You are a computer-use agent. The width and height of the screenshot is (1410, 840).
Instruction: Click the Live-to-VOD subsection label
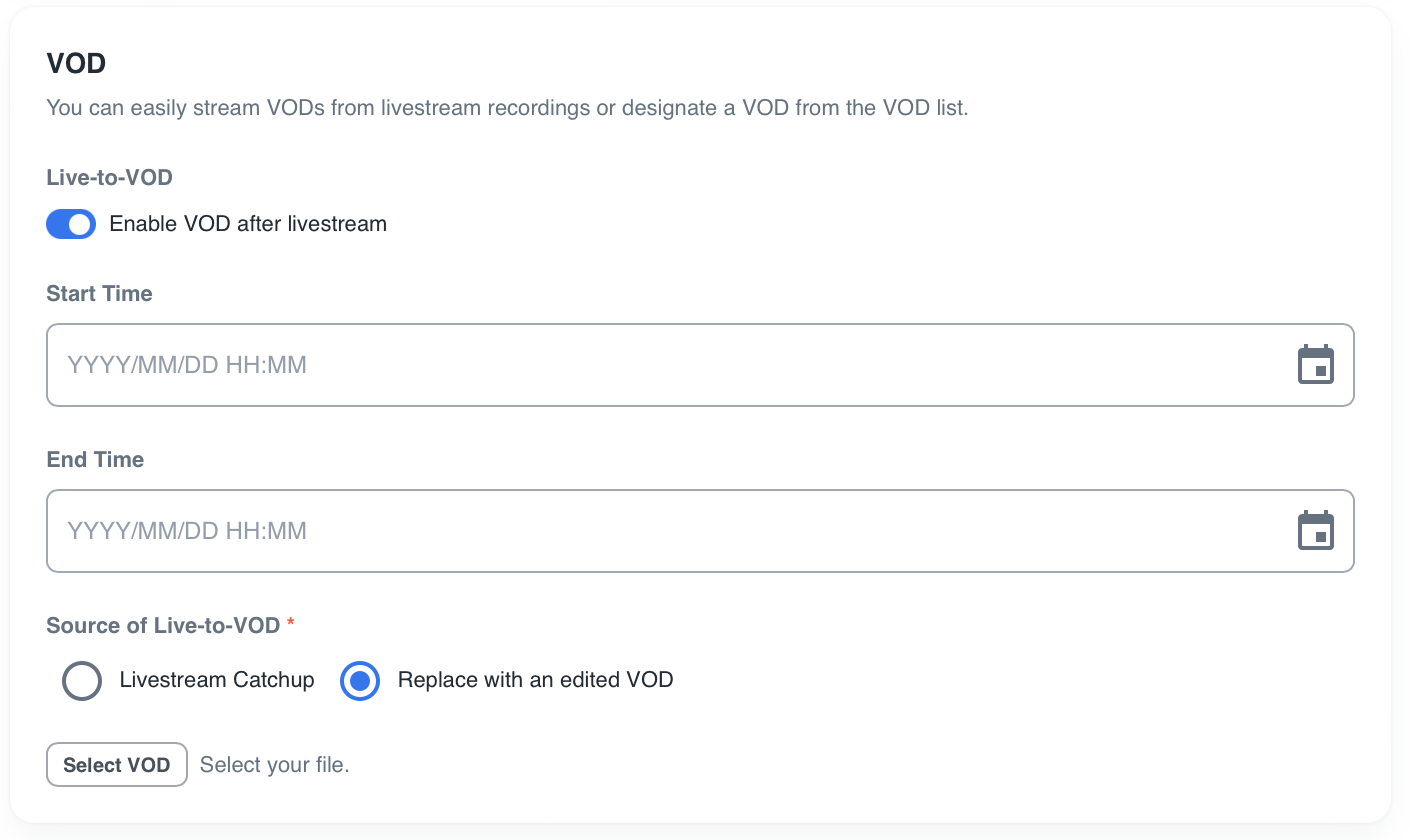point(109,178)
